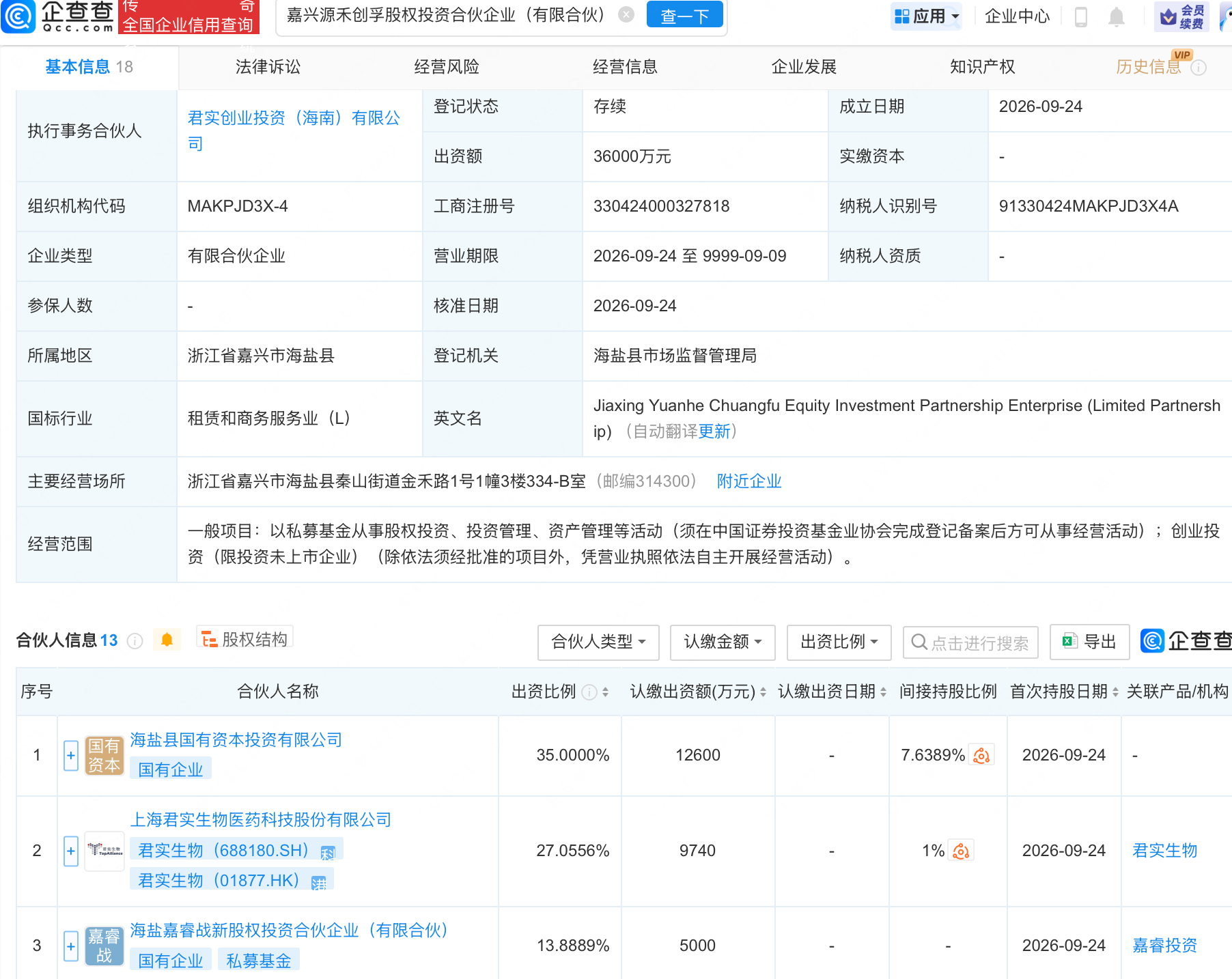1232x979 pixels.
Task: Switch to 经营信息 tab
Action: [x=625, y=67]
